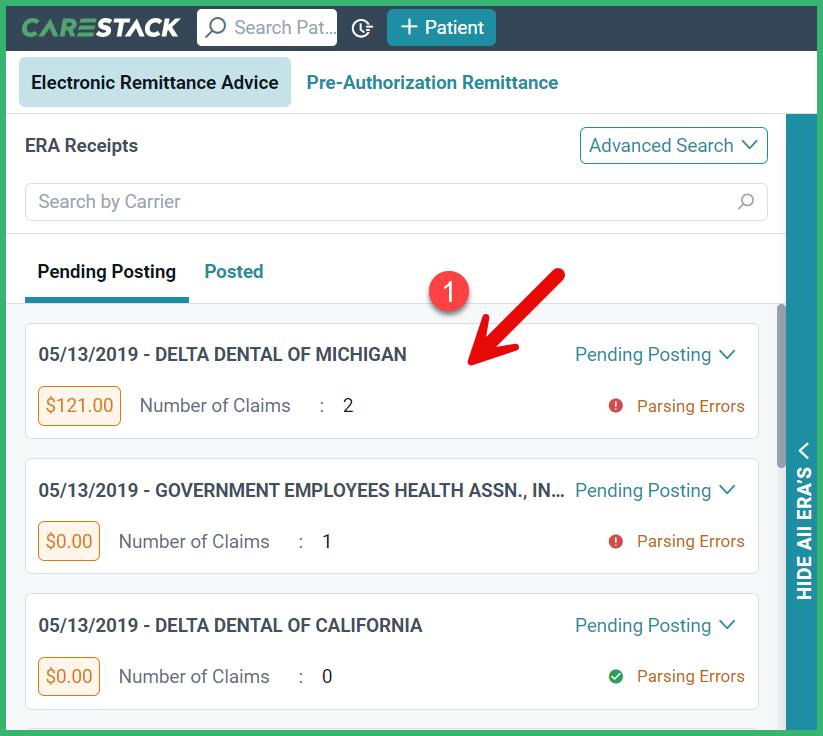Viewport: 823px width, 736px height.
Task: Click the search icon in carrier search bar
Action: pos(745,202)
